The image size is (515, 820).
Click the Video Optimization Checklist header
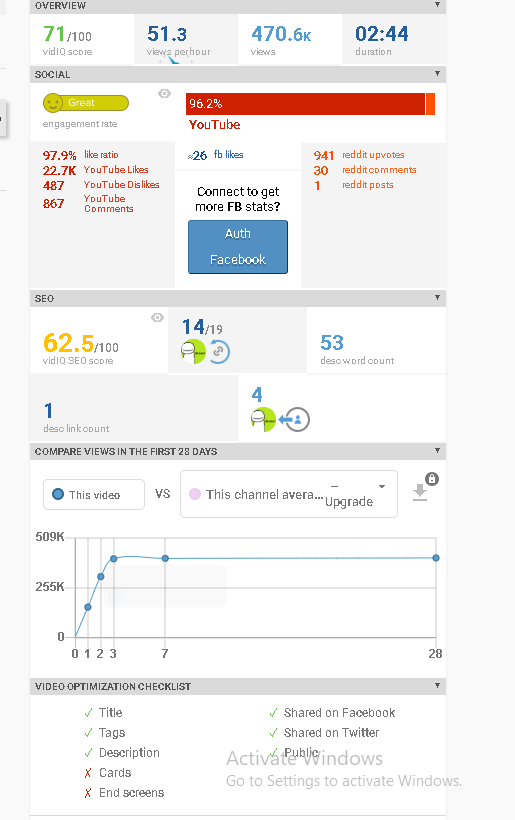[x=238, y=686]
